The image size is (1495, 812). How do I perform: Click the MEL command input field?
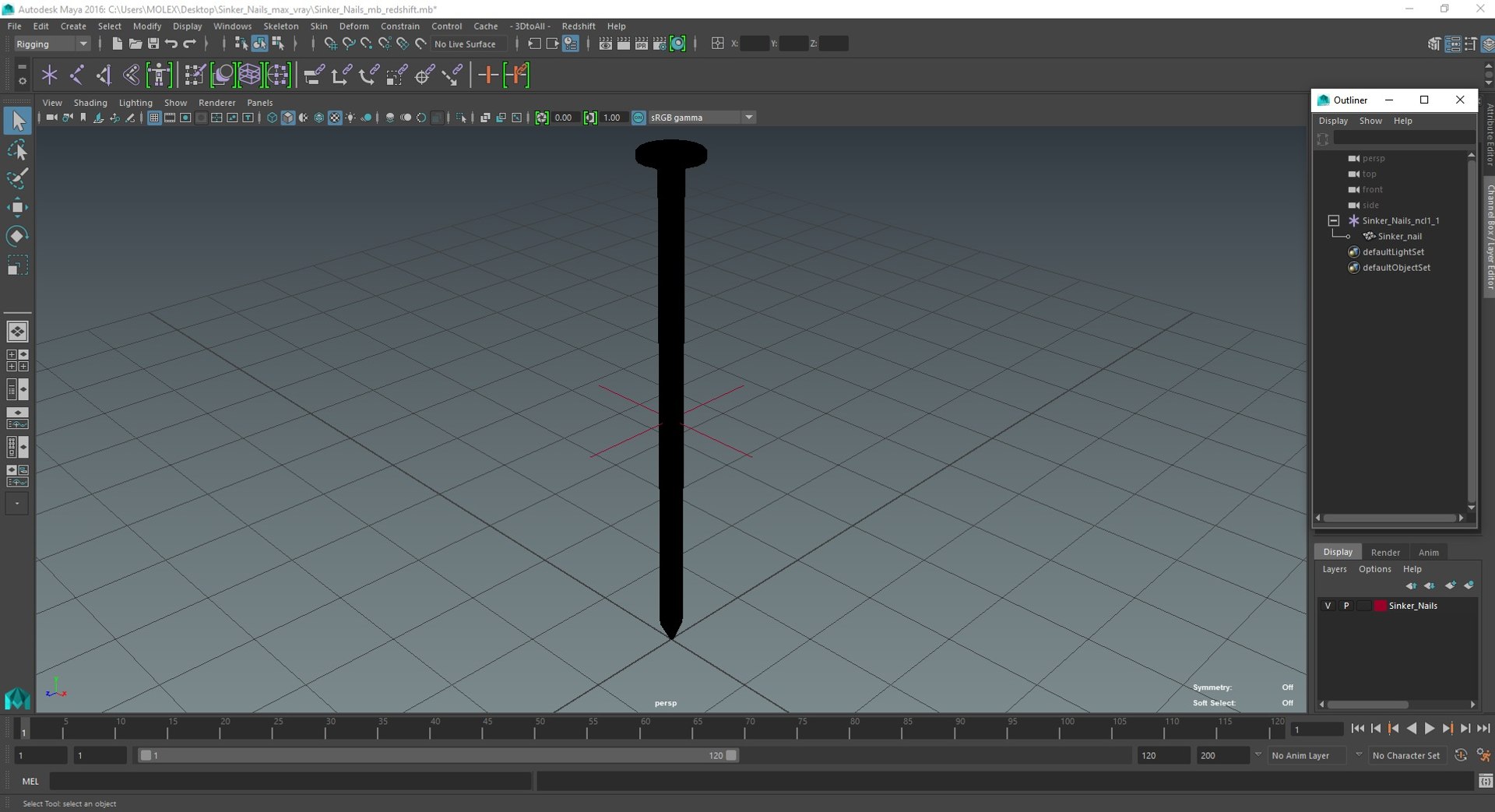coord(290,781)
